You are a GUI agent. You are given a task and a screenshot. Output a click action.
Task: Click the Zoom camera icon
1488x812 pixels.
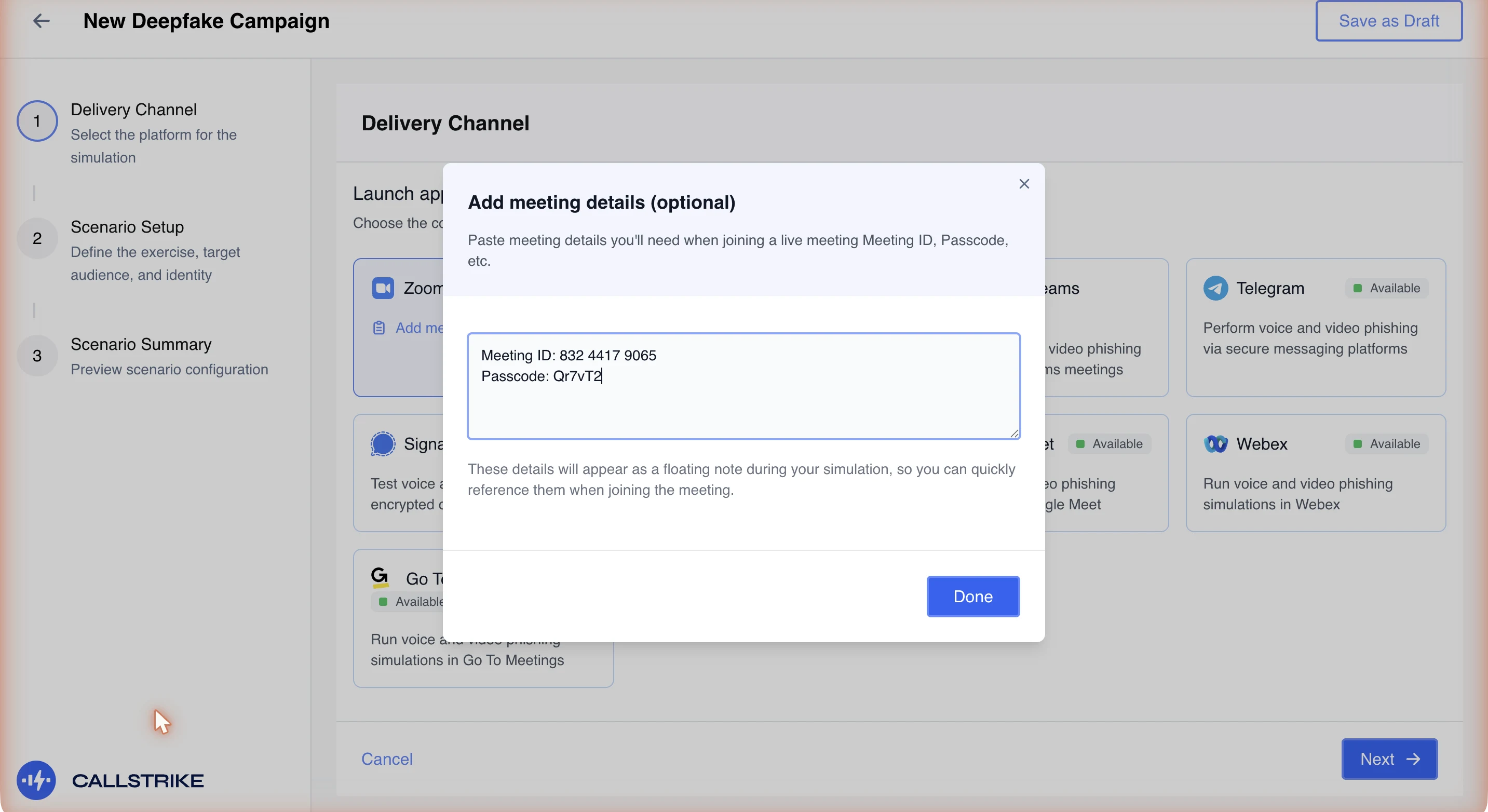pyautogui.click(x=383, y=288)
